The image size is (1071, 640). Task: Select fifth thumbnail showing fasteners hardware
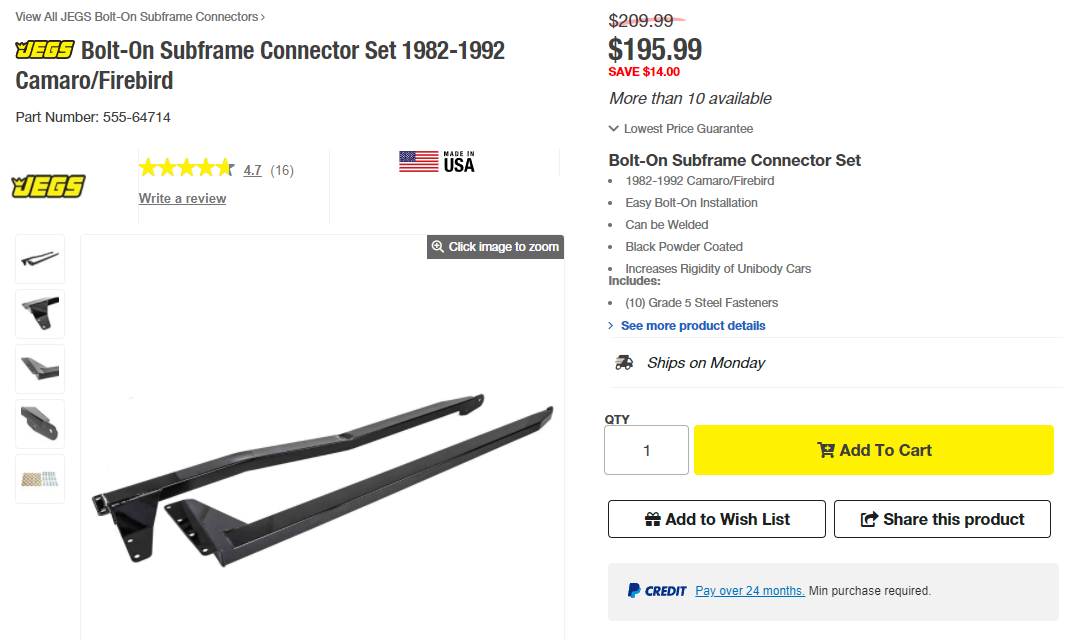40,479
